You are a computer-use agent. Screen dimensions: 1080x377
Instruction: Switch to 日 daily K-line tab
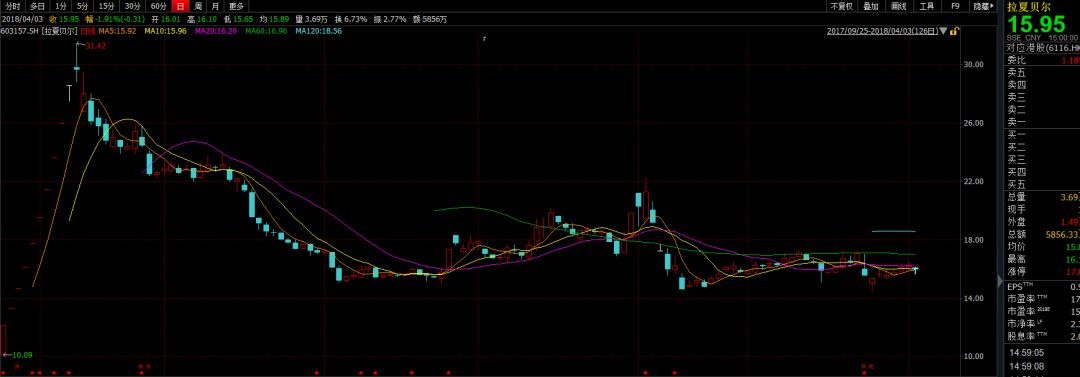[180, 6]
